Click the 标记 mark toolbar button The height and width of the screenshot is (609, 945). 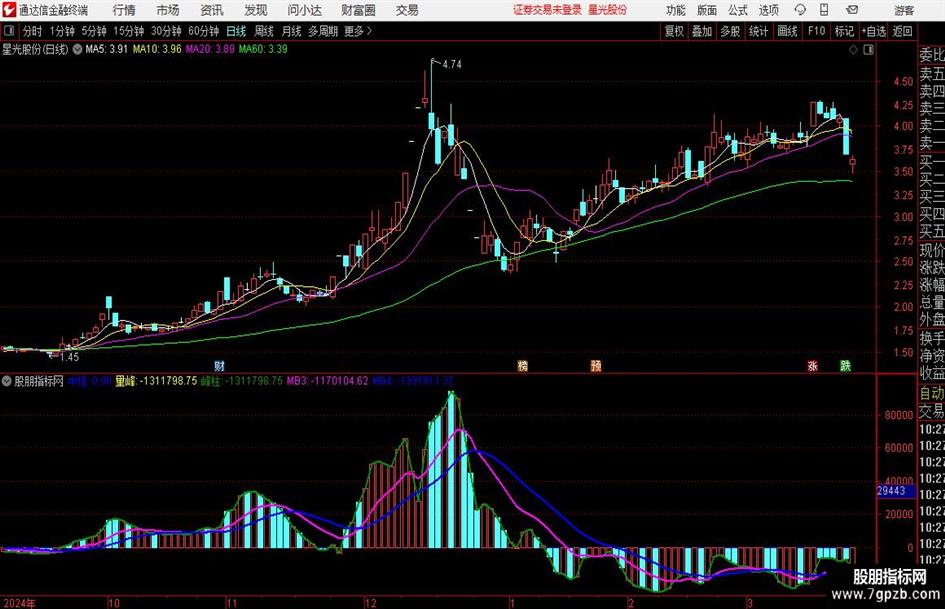point(844,31)
